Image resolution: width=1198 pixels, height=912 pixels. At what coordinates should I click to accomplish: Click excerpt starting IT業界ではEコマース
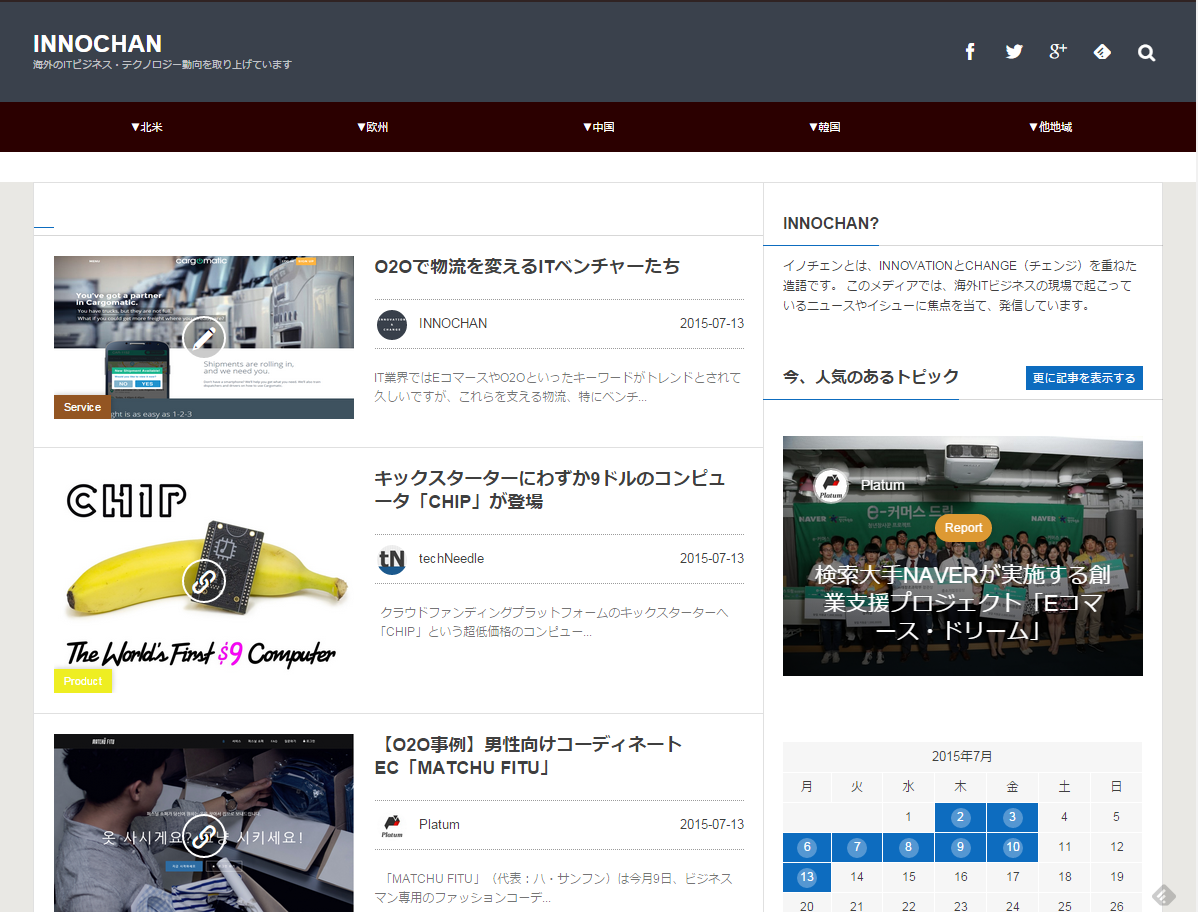[557, 387]
